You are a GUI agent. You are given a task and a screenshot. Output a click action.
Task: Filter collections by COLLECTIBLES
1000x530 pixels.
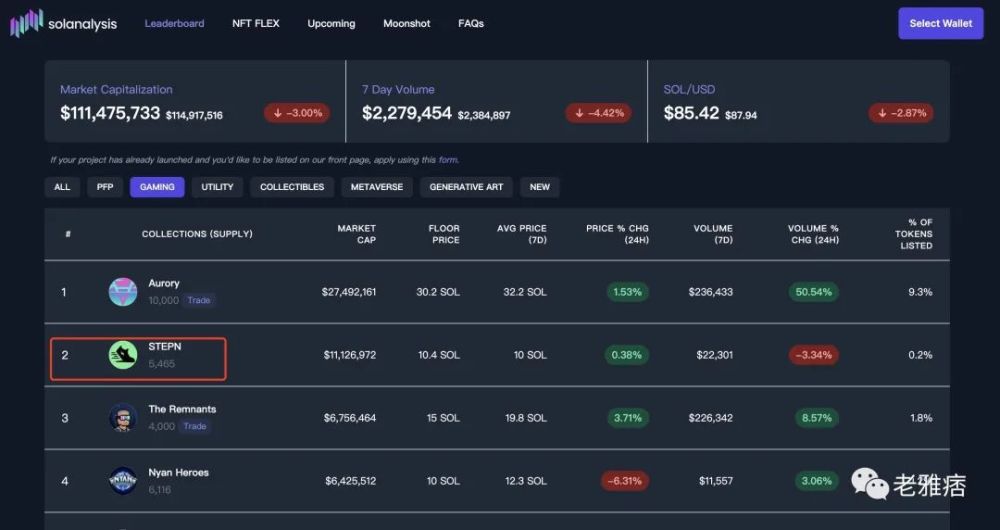pos(292,187)
